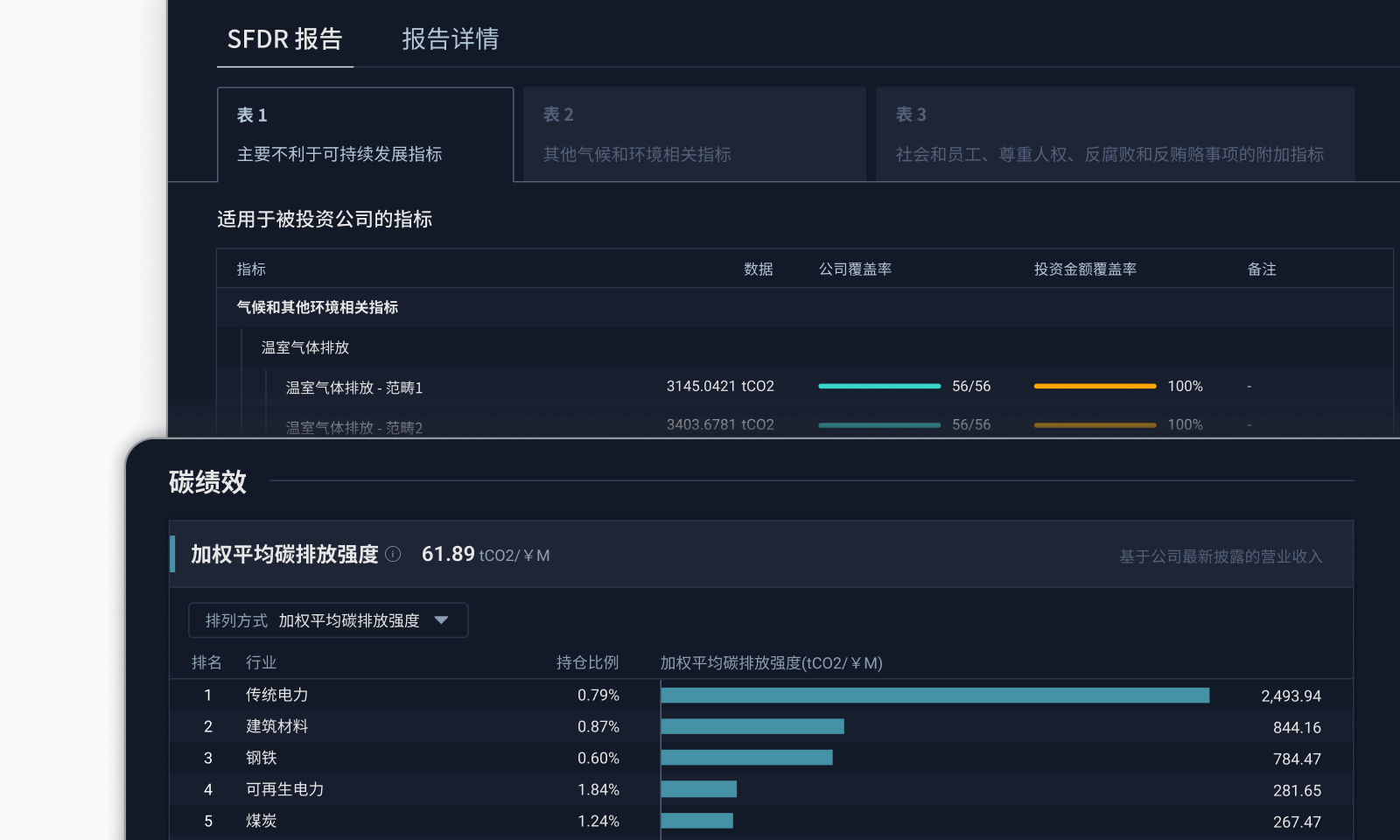This screenshot has width=1400, height=840.
Task: Click the 0.79% holding ratio
Action: coord(598,696)
